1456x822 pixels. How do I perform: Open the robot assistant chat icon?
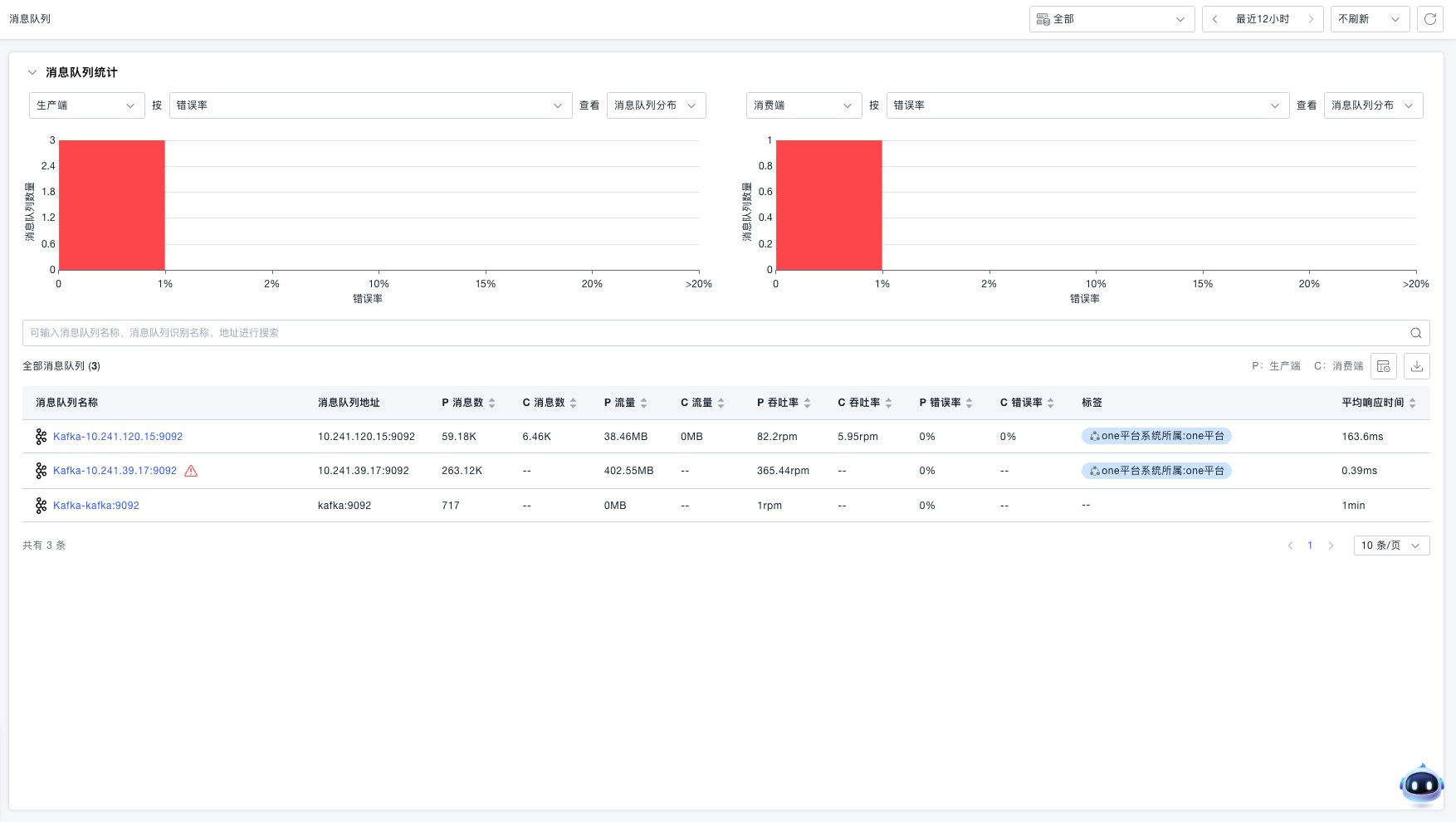[1420, 784]
